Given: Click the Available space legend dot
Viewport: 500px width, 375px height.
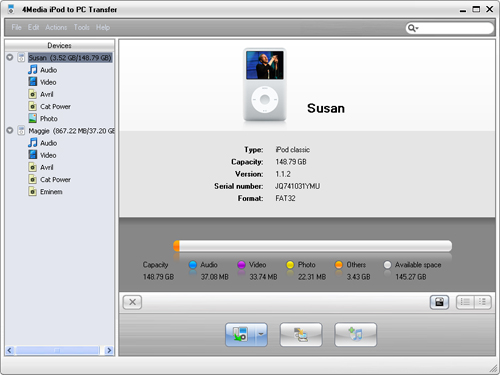Looking at the screenshot, I should point(387,265).
